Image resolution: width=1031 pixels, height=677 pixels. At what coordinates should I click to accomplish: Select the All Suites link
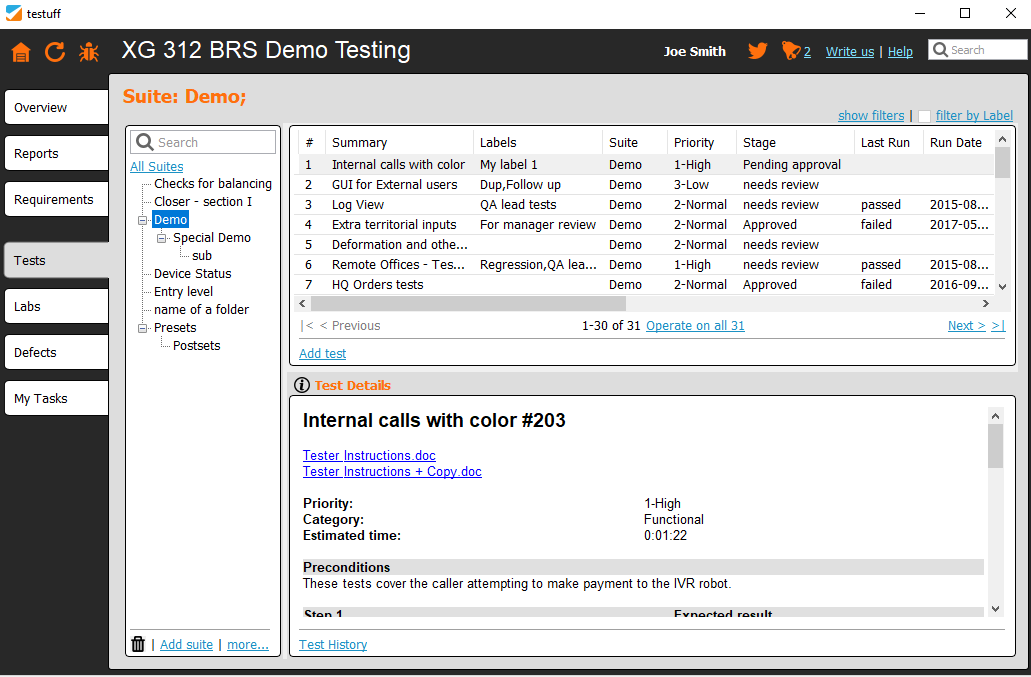click(156, 166)
